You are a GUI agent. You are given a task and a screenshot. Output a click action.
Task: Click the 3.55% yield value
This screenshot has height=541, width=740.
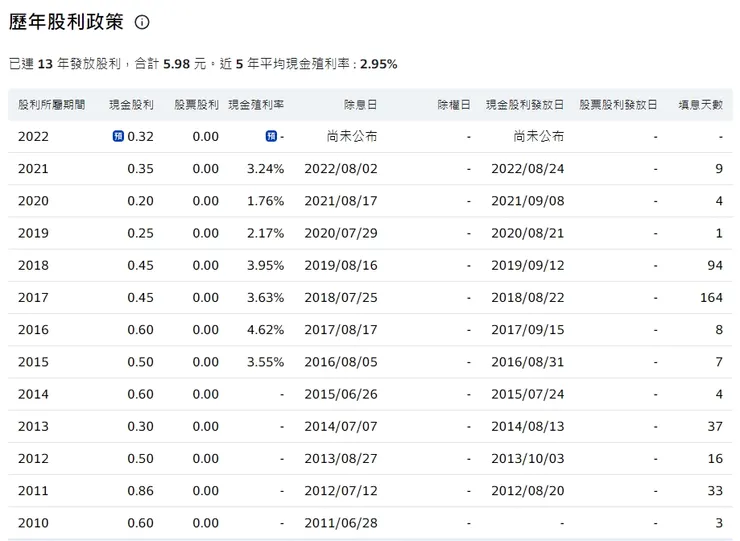point(265,362)
